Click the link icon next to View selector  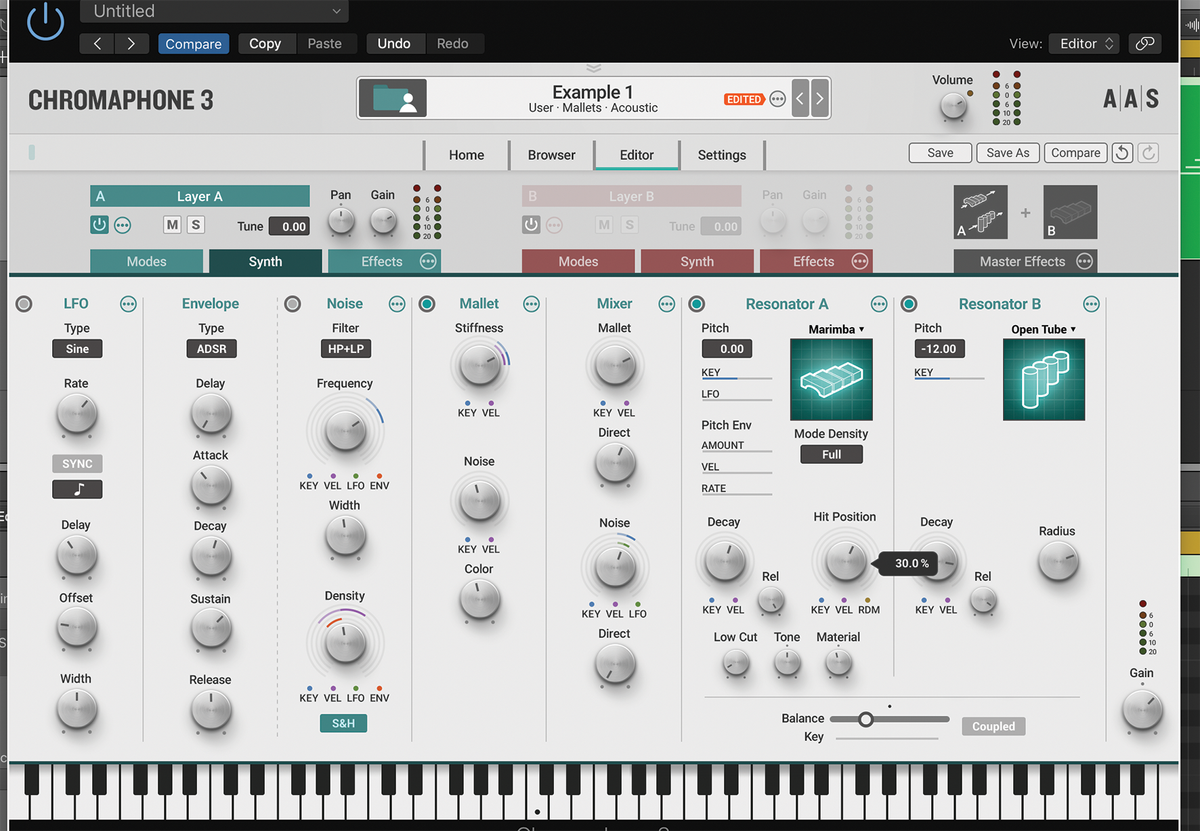pos(1144,43)
